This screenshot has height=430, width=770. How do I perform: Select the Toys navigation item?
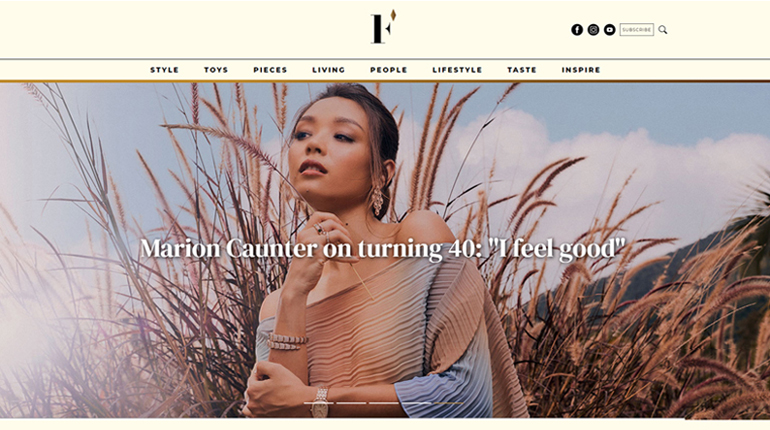(216, 70)
